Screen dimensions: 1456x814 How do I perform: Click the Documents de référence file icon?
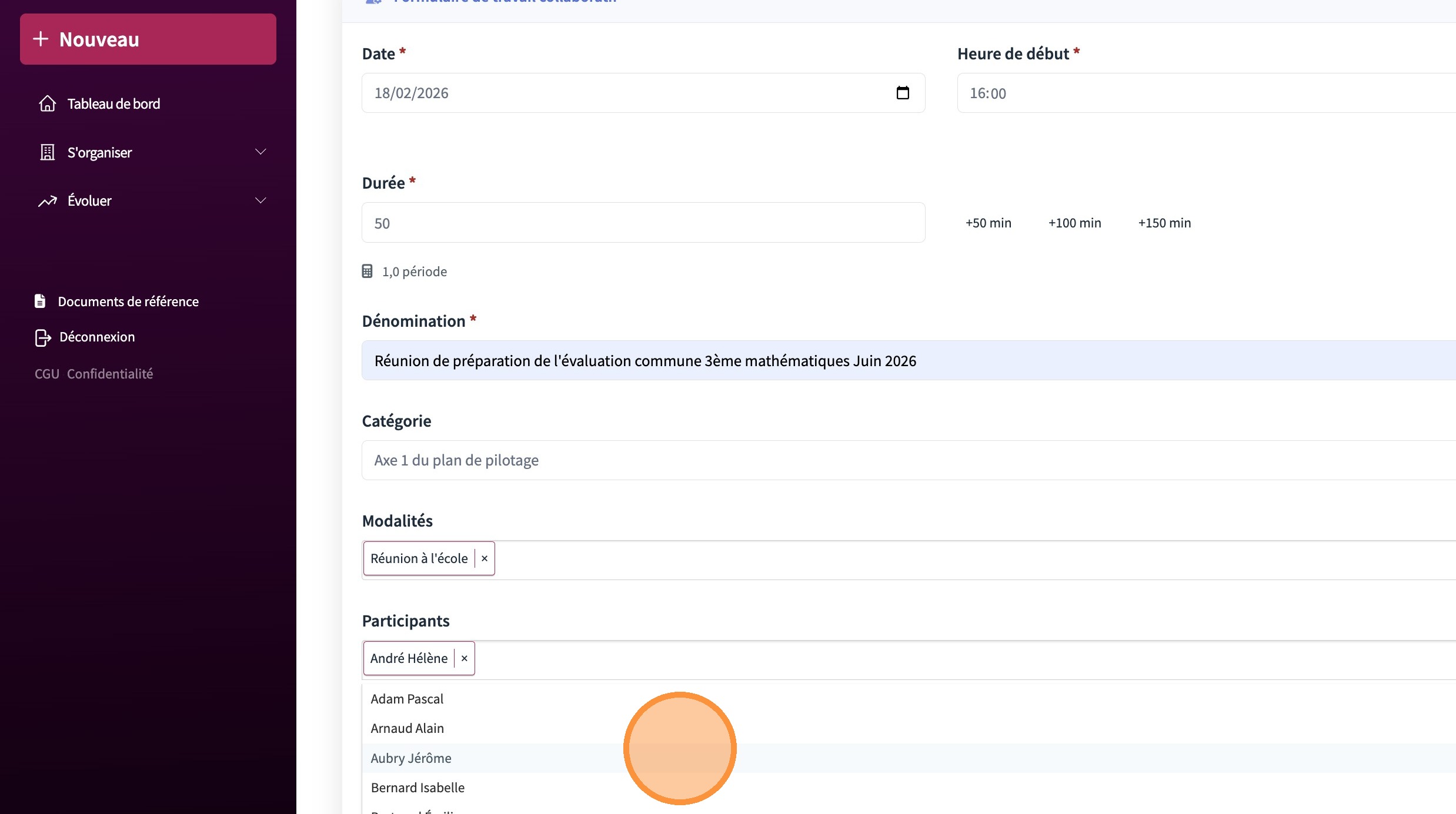pyautogui.click(x=40, y=301)
